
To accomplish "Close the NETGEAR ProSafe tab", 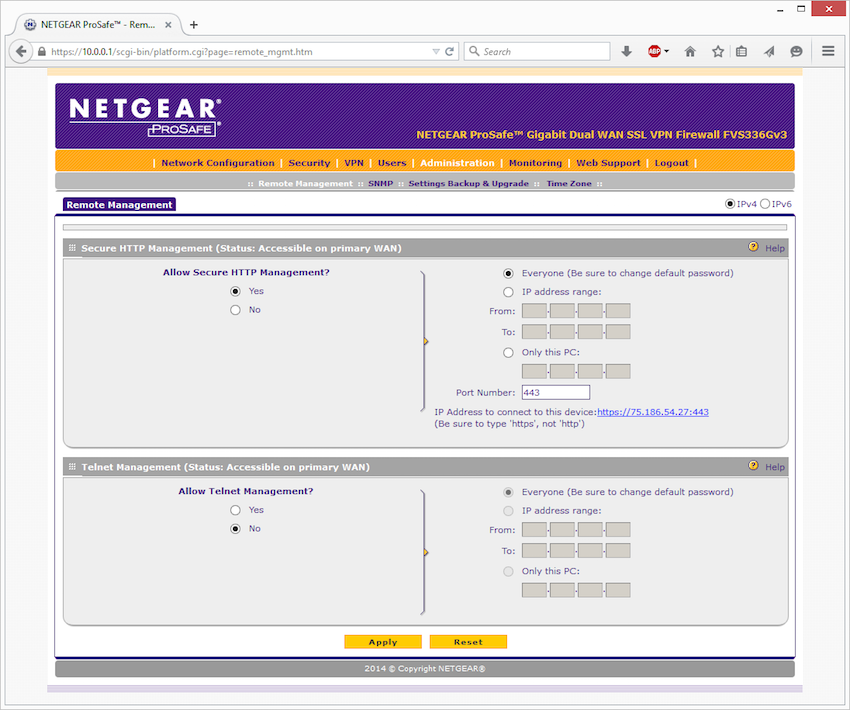I will (168, 24).
